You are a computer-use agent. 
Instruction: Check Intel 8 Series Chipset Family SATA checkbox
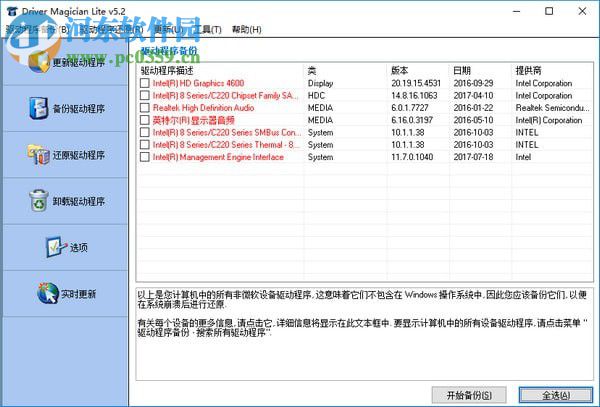(x=145, y=95)
